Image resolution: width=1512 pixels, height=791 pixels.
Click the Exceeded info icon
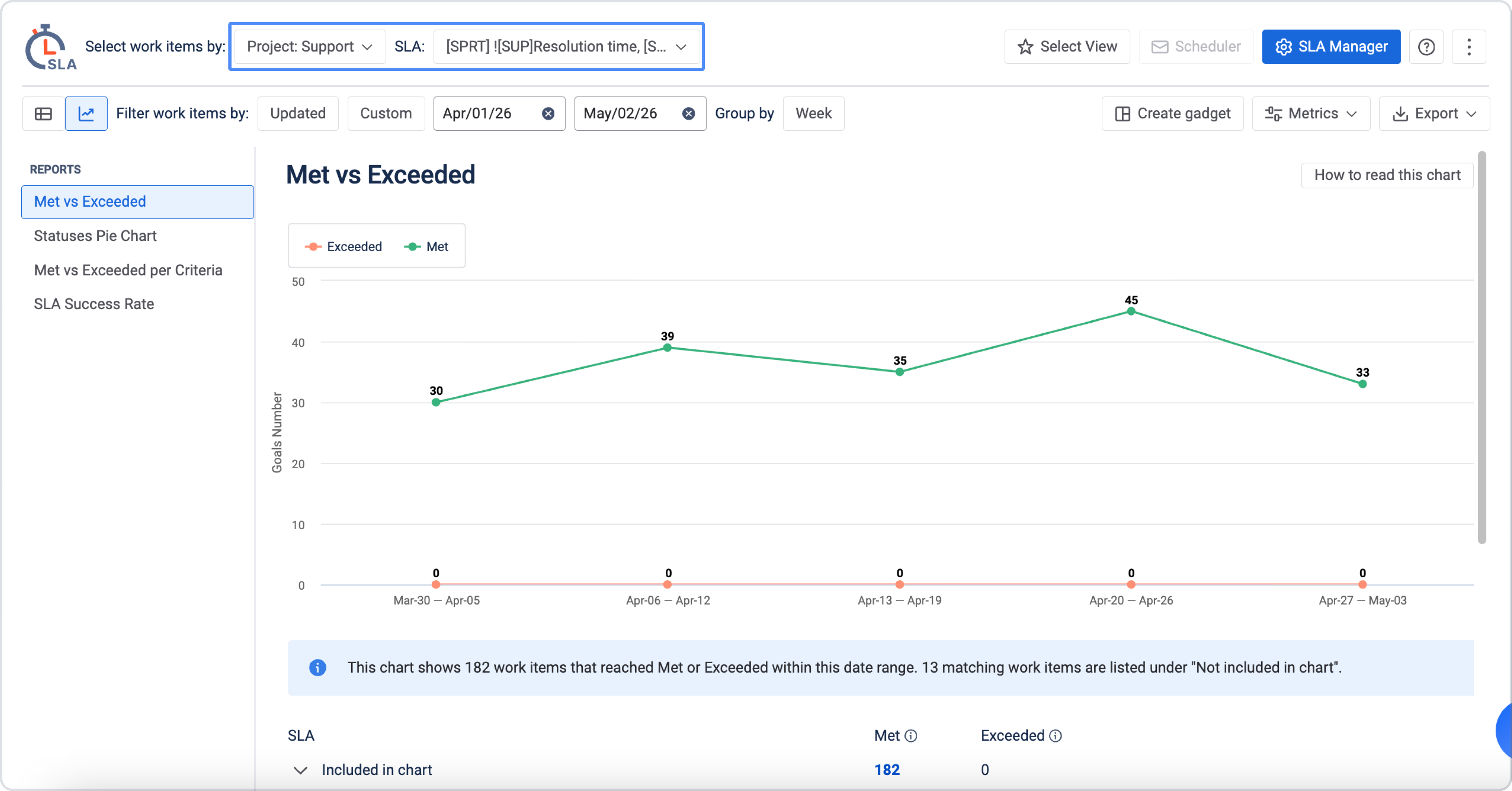1055,736
